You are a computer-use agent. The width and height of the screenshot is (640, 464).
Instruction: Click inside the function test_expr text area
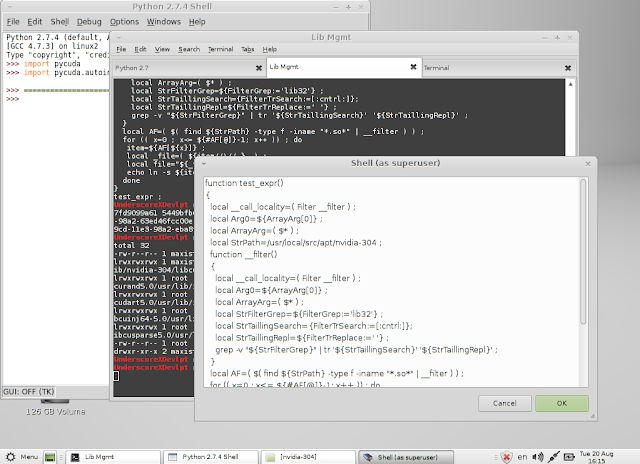pyautogui.click(x=392, y=282)
